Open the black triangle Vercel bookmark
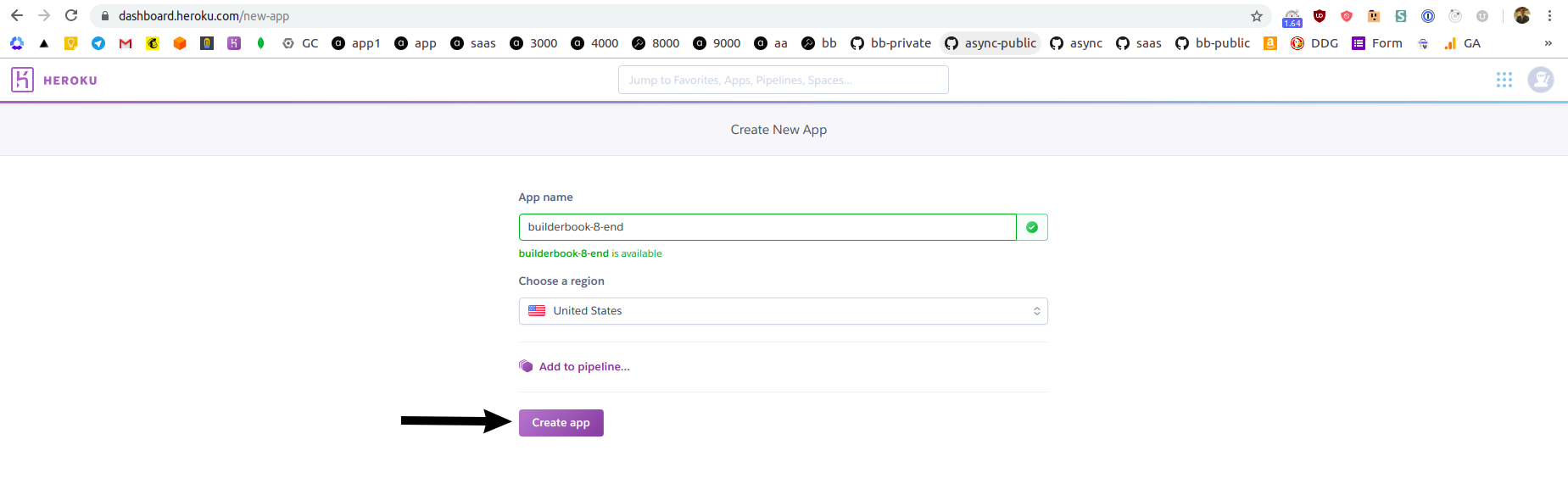Viewport: 1568px width, 495px height. tap(44, 43)
